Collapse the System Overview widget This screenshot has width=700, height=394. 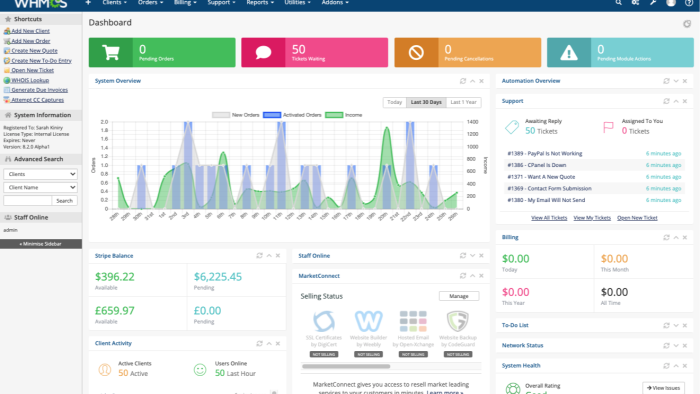472,81
